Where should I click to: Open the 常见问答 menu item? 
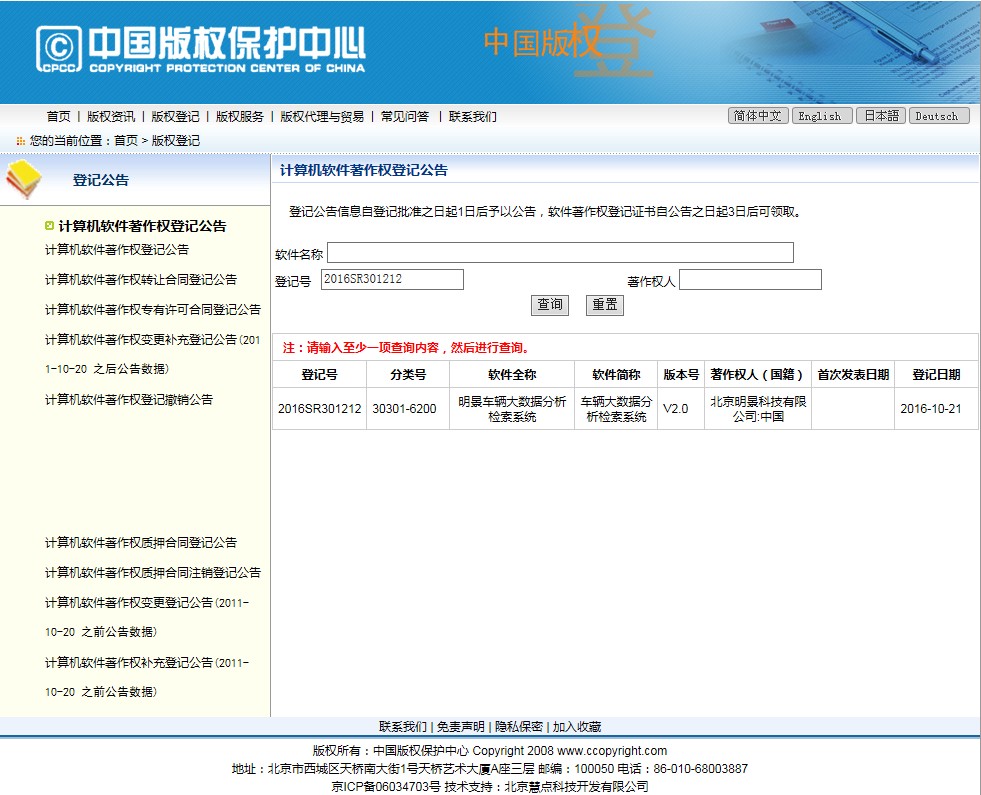click(x=405, y=116)
